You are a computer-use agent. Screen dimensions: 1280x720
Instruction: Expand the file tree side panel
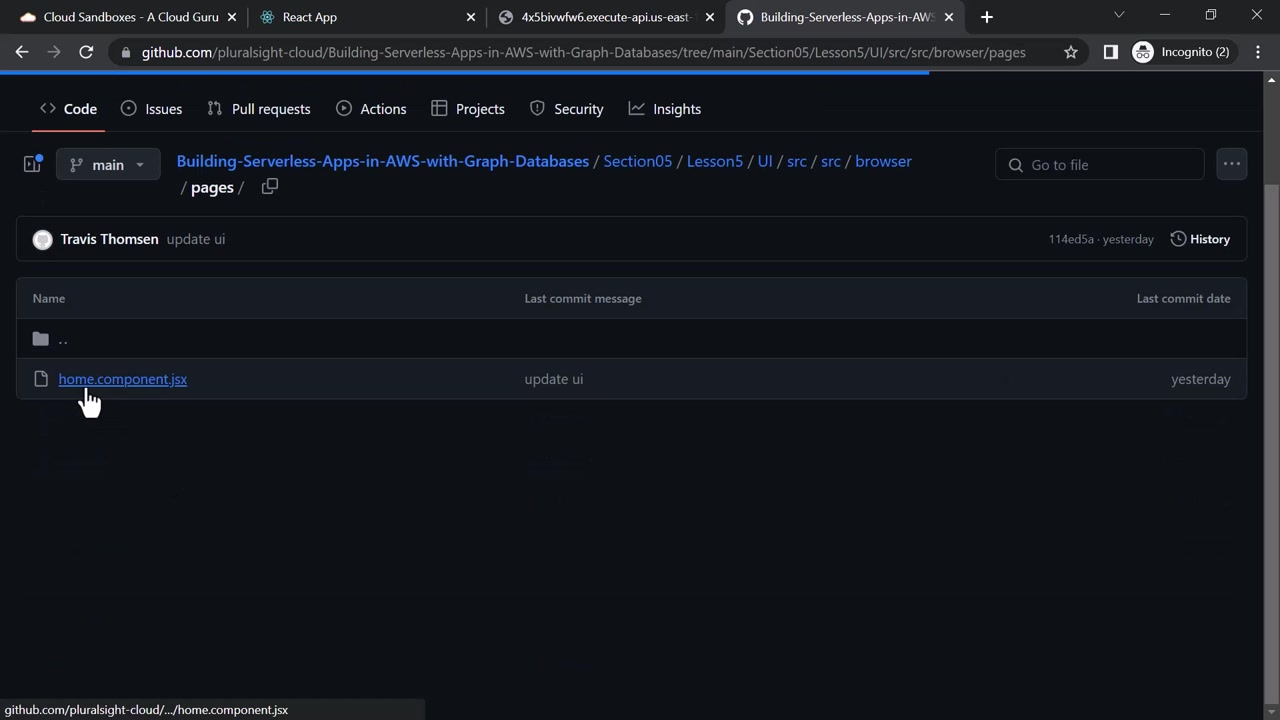(x=32, y=164)
